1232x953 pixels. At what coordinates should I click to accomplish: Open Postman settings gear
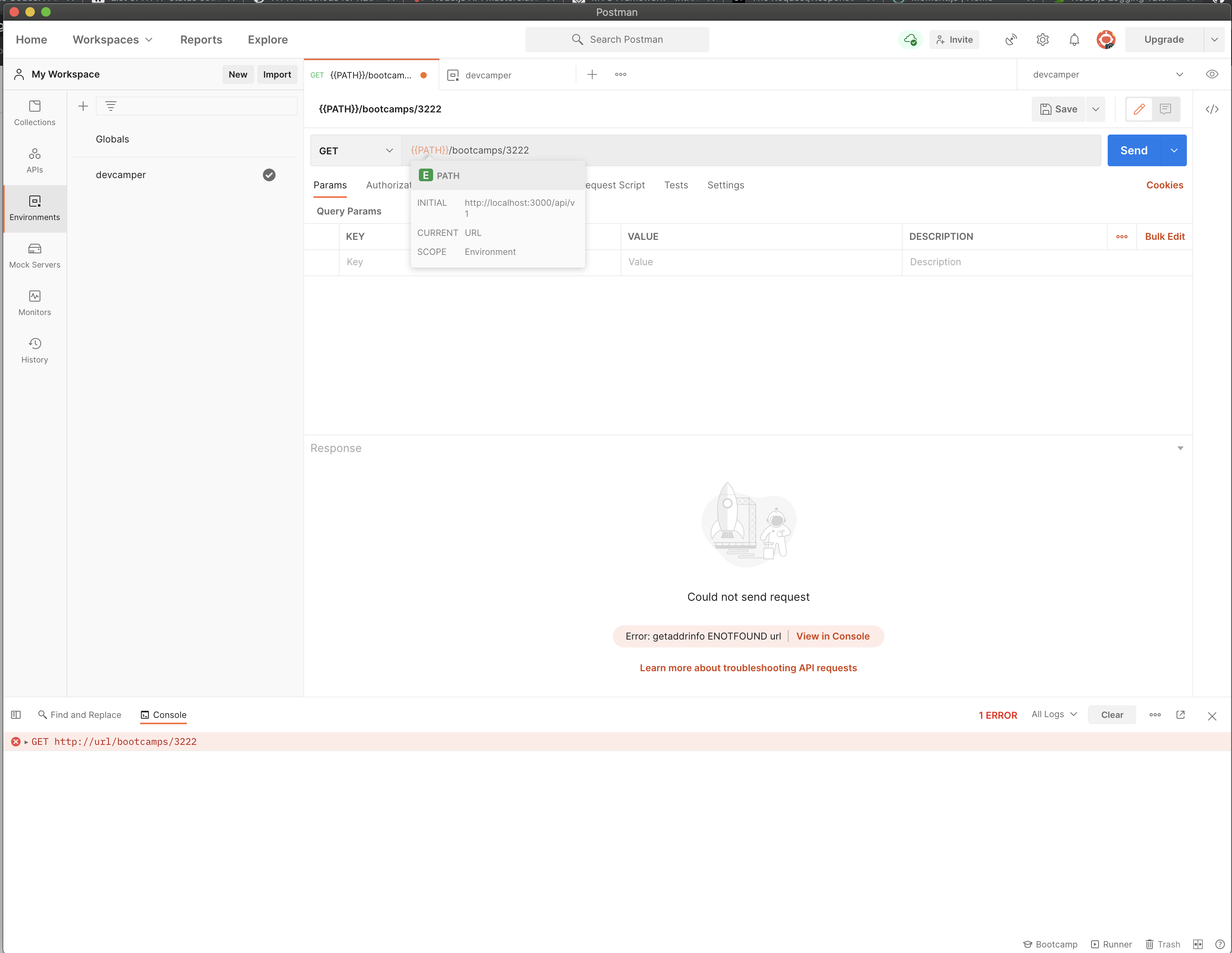pos(1042,40)
